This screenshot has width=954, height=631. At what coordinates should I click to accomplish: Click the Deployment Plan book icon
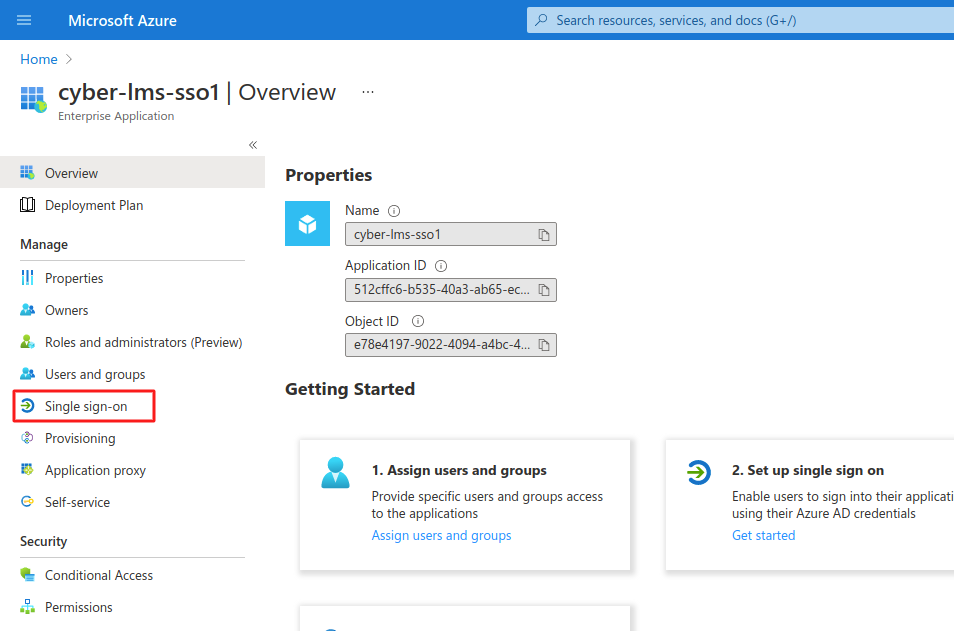tap(27, 205)
